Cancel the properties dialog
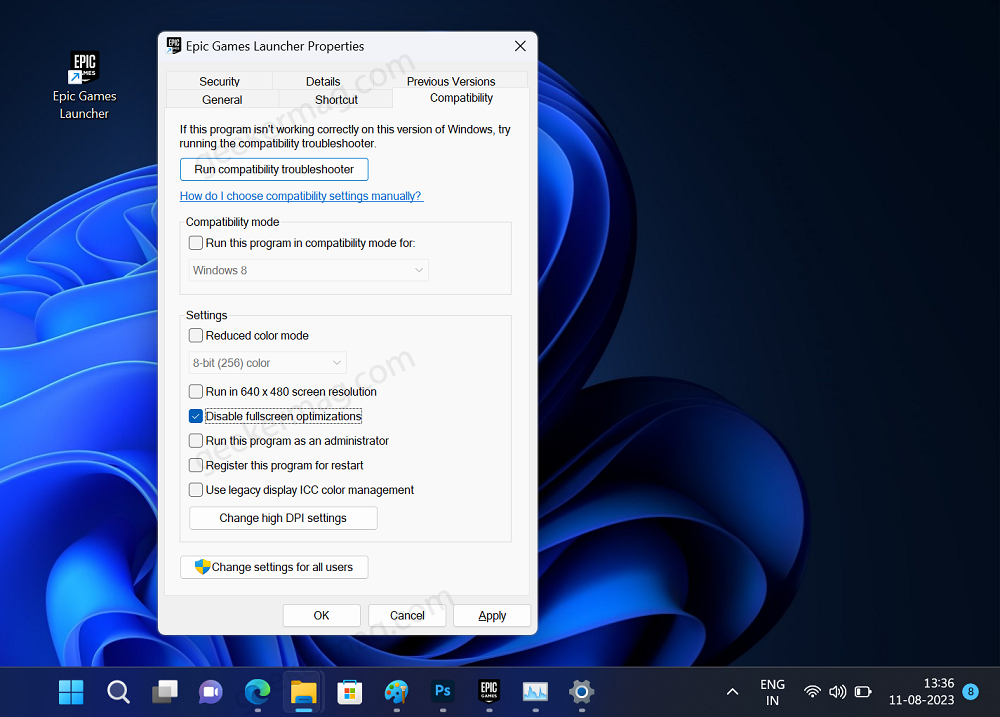This screenshot has width=1000, height=717. (407, 616)
